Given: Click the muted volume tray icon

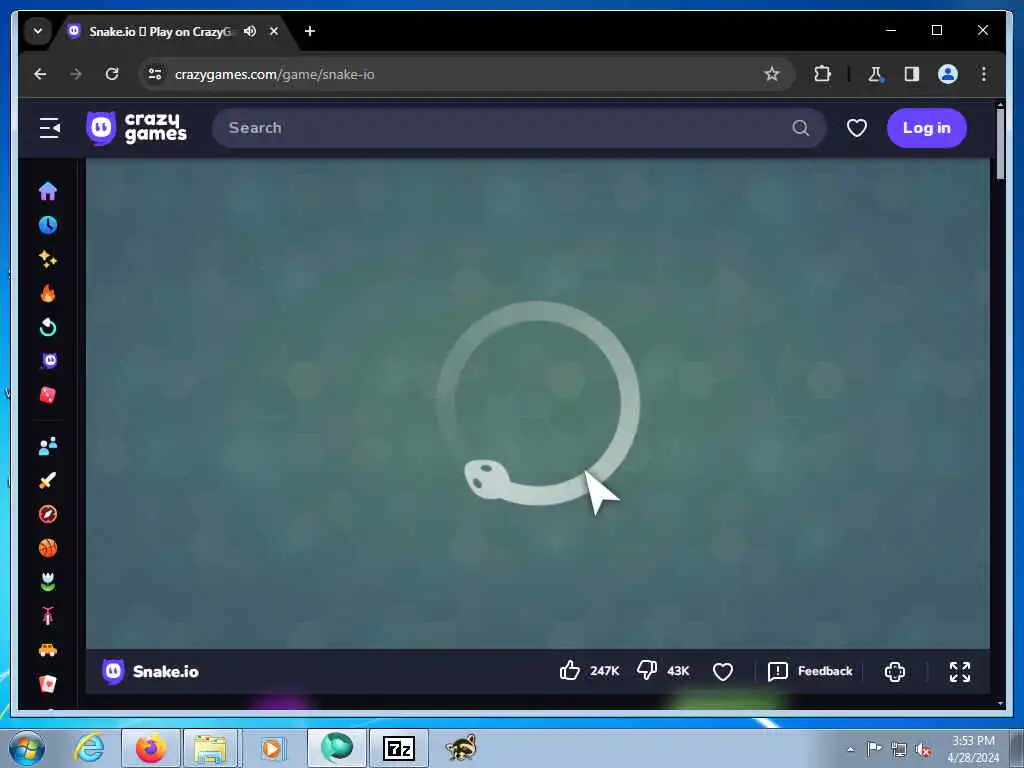Looking at the screenshot, I should tap(923, 749).
